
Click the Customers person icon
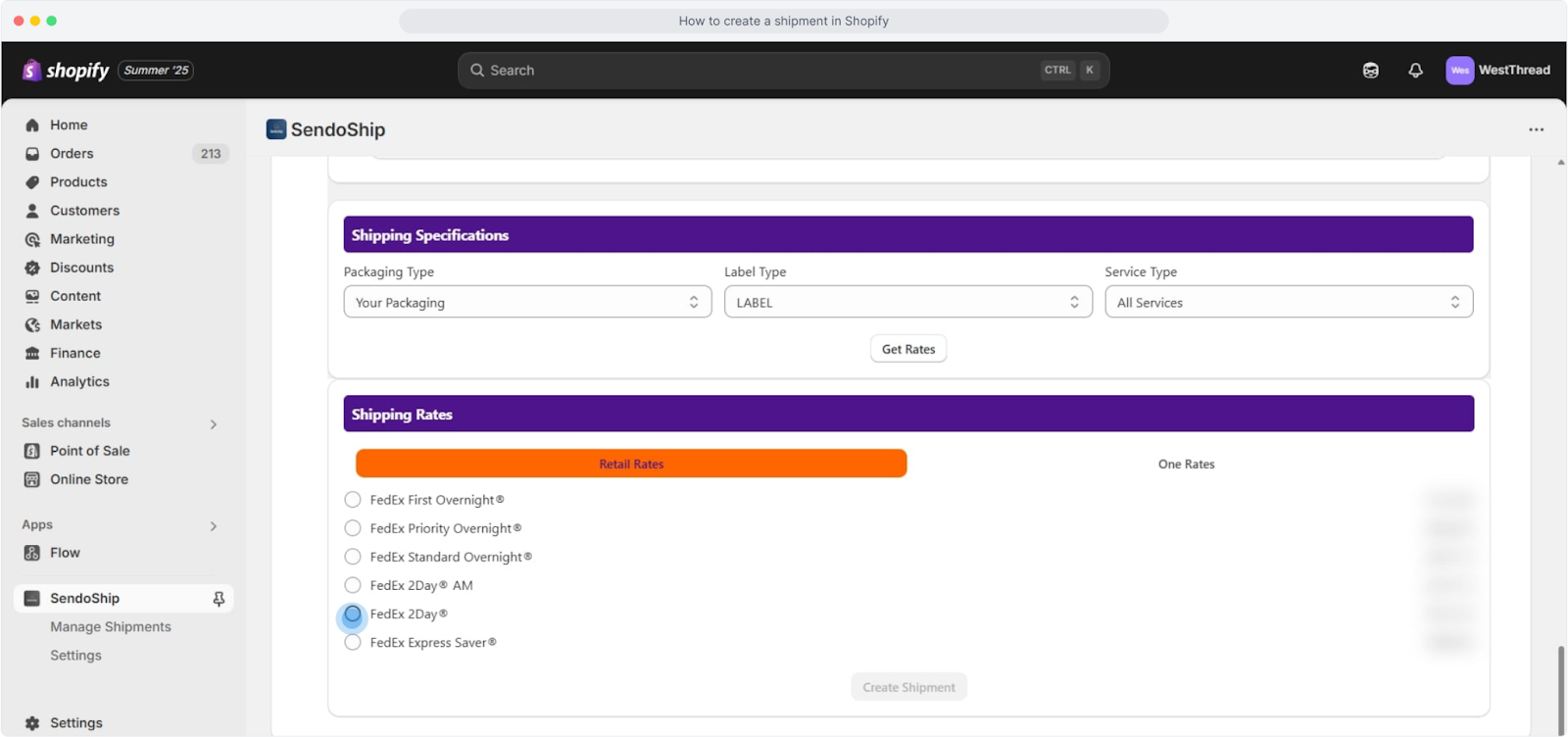pos(32,211)
